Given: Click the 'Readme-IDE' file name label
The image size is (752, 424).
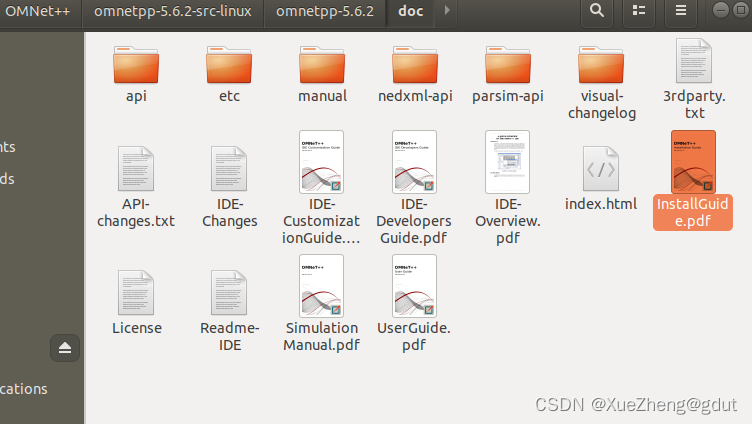Looking at the screenshot, I should click(x=230, y=336).
